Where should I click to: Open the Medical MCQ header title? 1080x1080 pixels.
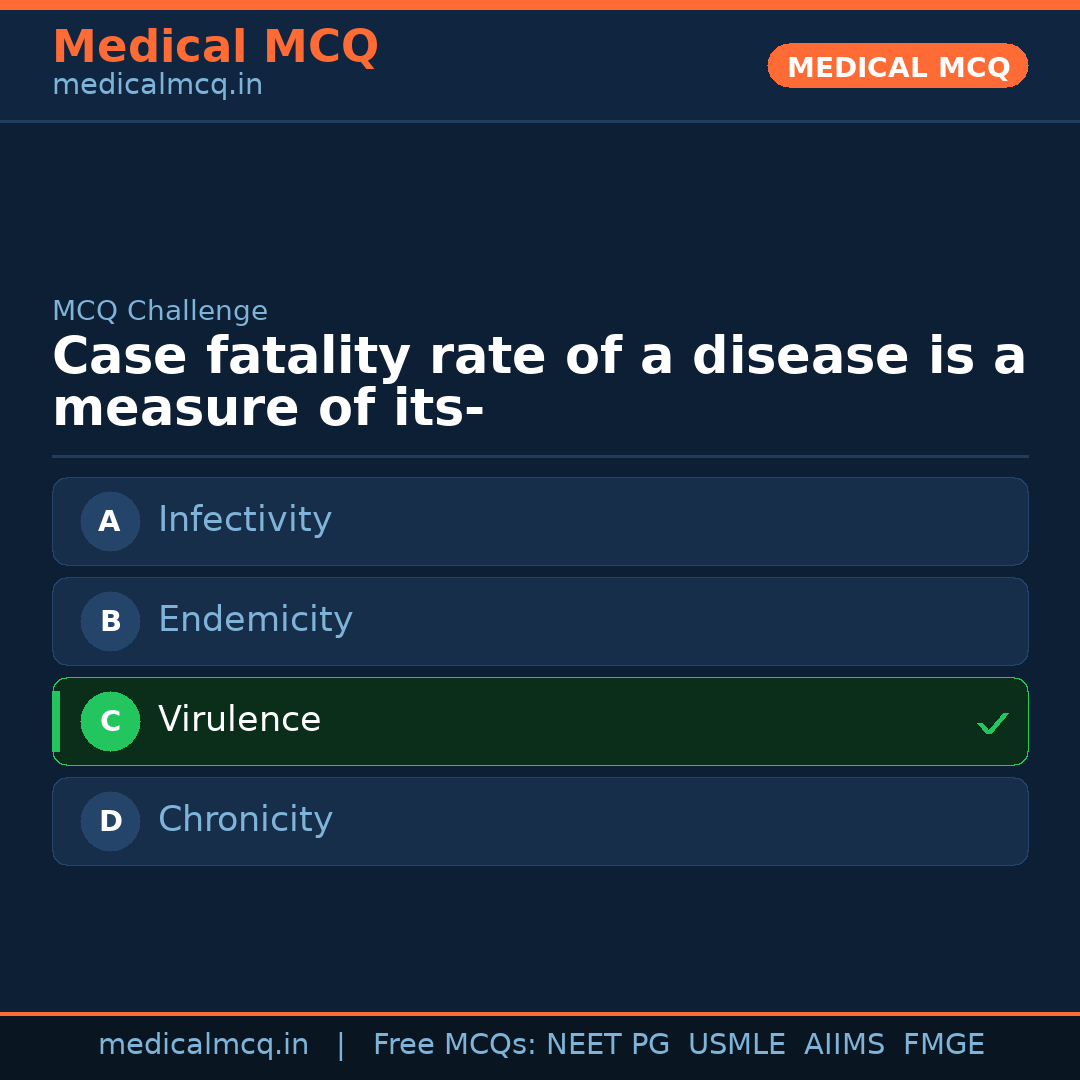click(x=215, y=47)
